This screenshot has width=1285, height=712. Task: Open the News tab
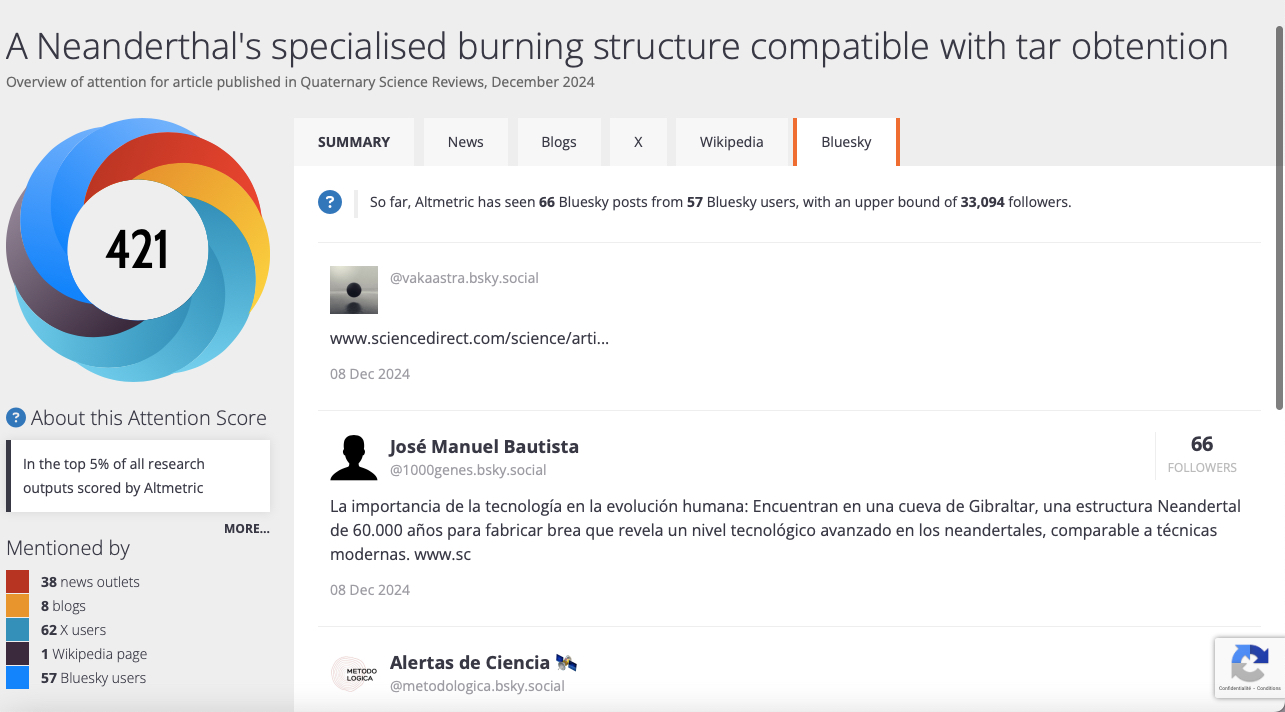465,142
